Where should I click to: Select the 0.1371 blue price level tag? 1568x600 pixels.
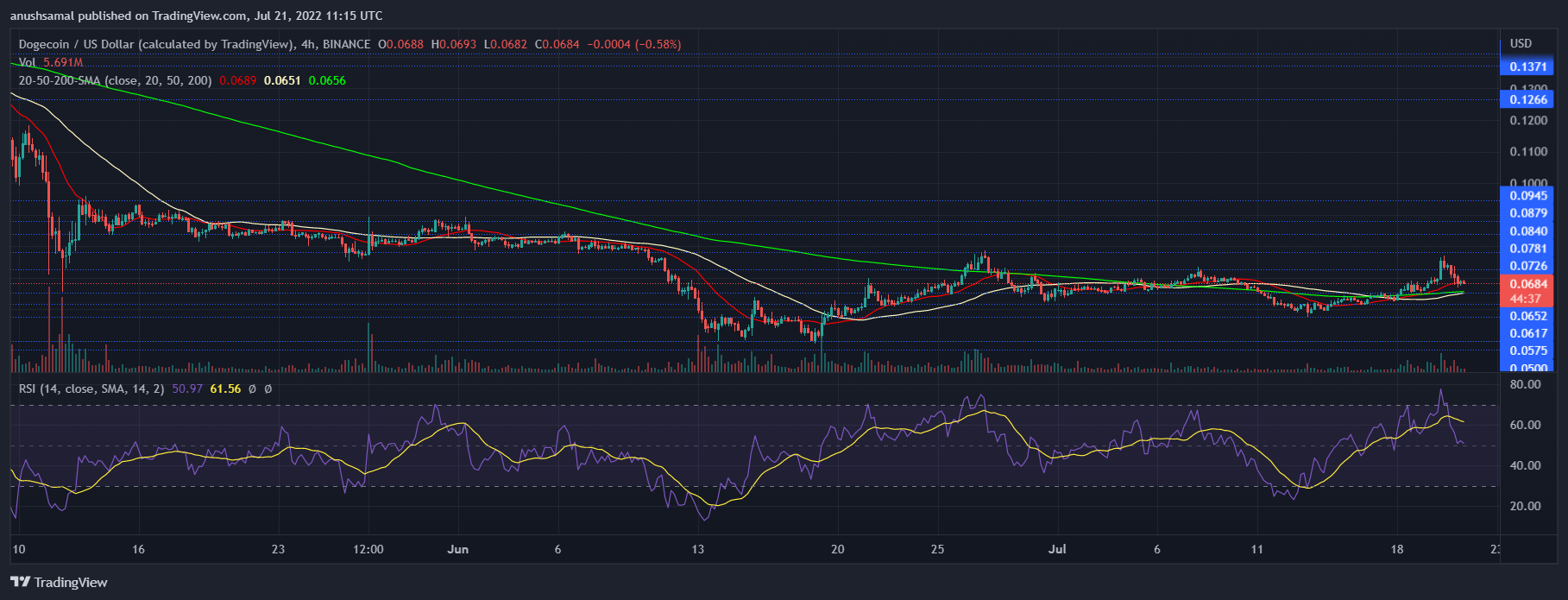pos(1527,66)
